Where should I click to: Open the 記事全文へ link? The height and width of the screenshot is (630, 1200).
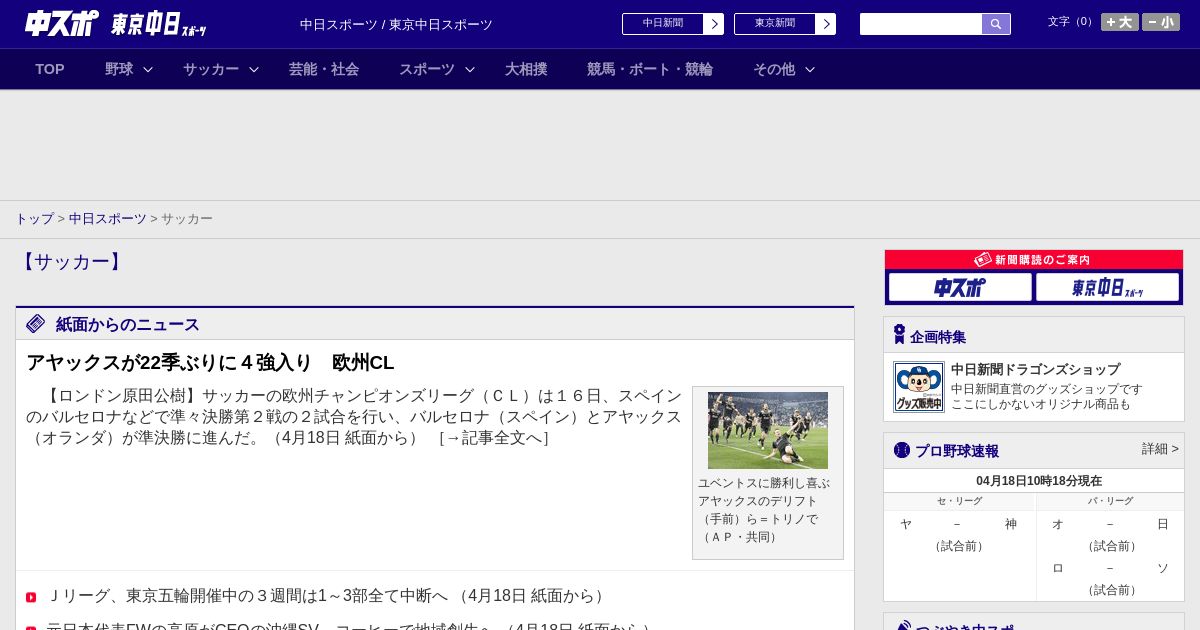(x=494, y=438)
